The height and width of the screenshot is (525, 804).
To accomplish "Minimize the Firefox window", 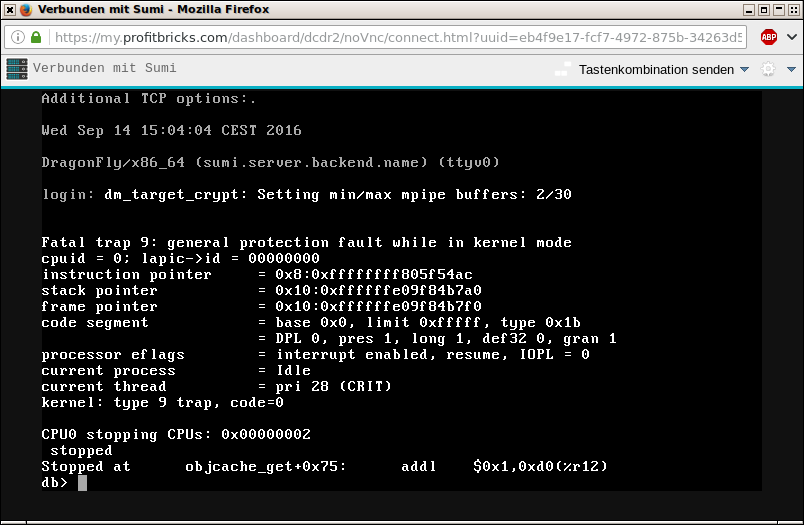I will (758, 9).
